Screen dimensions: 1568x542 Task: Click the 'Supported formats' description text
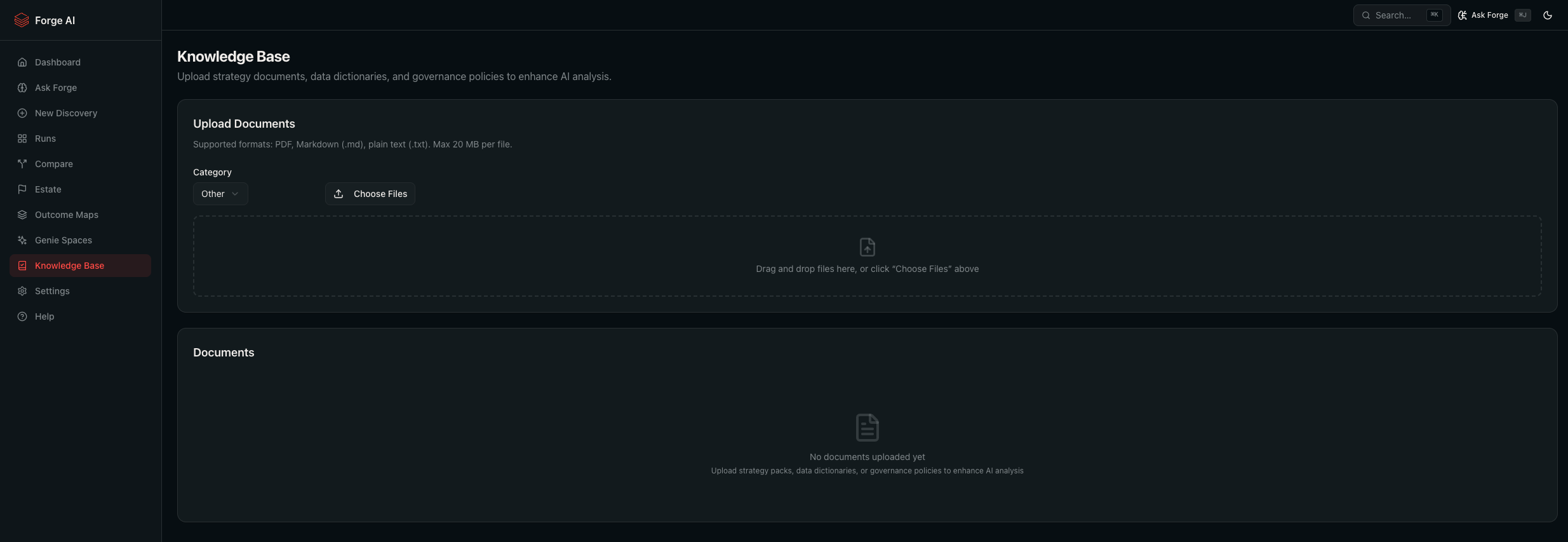pos(352,144)
